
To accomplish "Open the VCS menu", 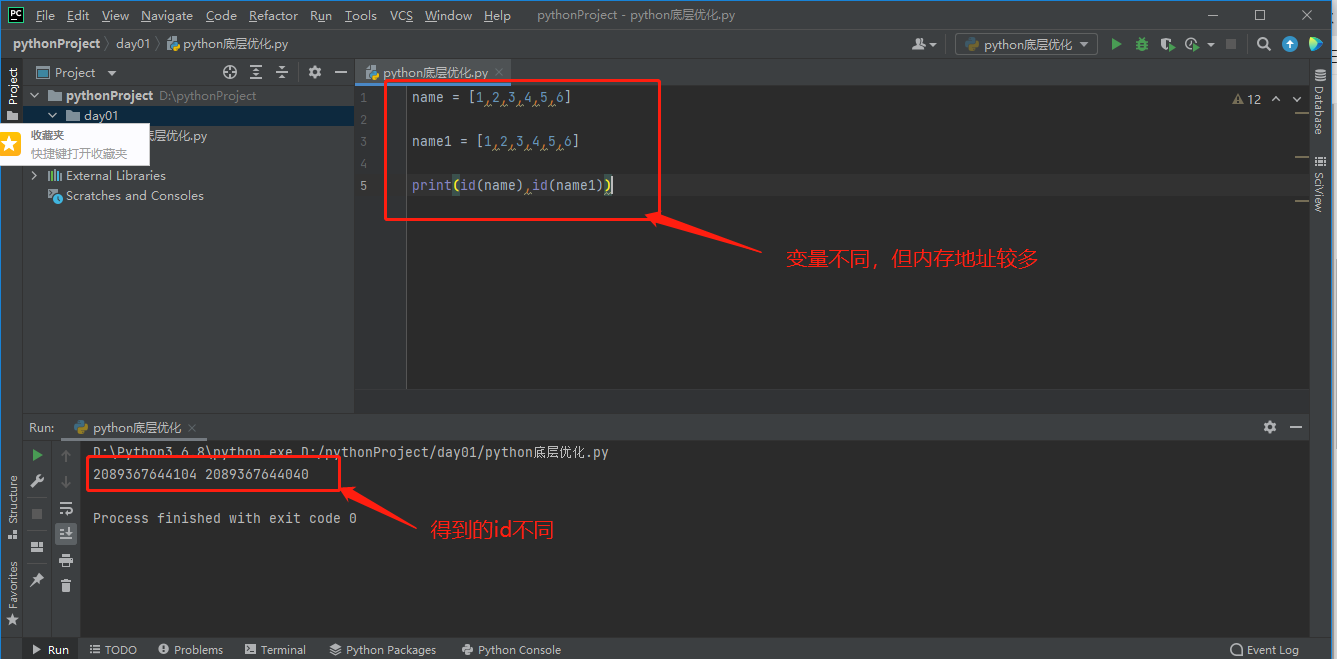I will coord(401,15).
